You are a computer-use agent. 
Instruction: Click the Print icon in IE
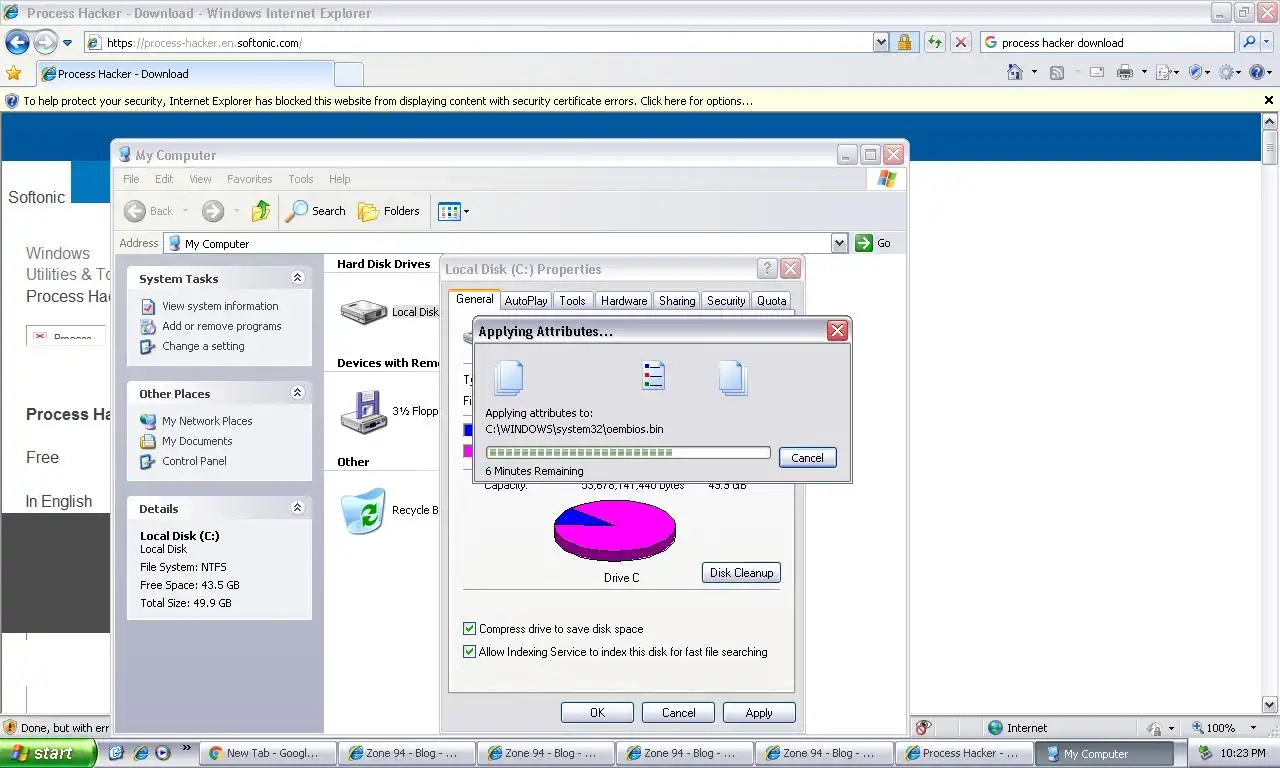[1125, 72]
